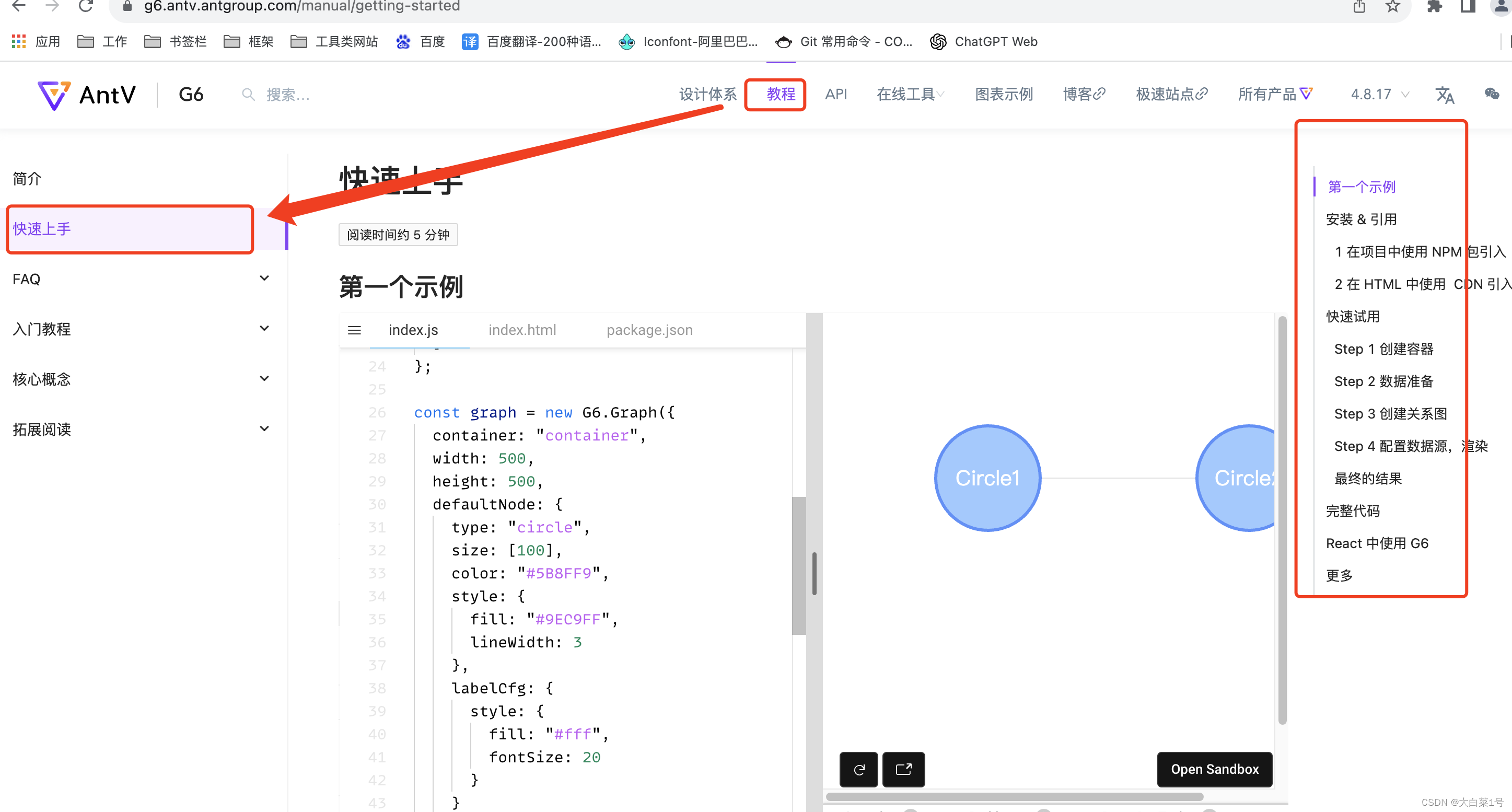This screenshot has height=812, width=1512.
Task: Jump to 更多 in contents
Action: coord(1339,576)
